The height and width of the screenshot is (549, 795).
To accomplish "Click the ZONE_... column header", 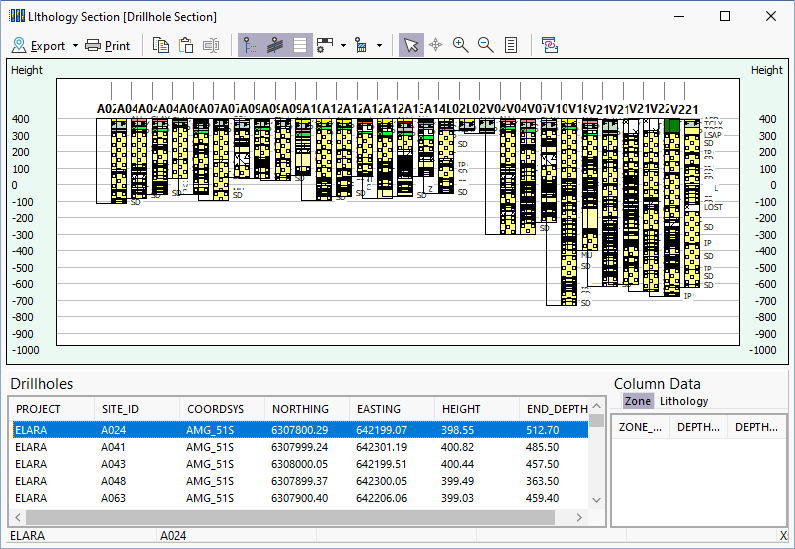I will pos(641,427).
